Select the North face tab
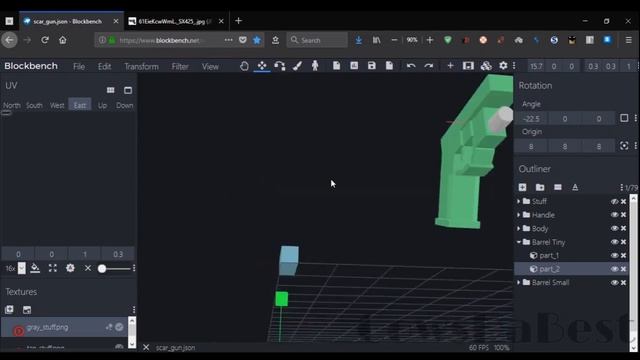This screenshot has width=640, height=360. (x=12, y=105)
